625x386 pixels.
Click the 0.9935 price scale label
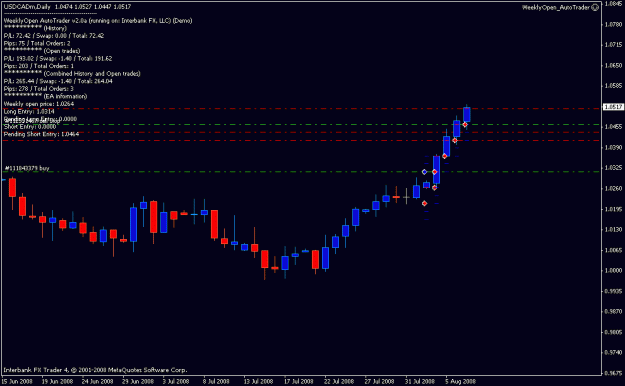point(614,291)
